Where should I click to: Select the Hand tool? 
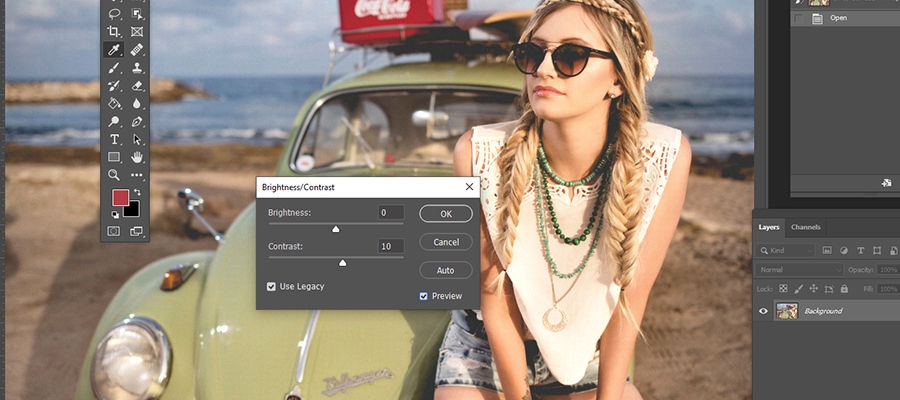pyautogui.click(x=137, y=157)
